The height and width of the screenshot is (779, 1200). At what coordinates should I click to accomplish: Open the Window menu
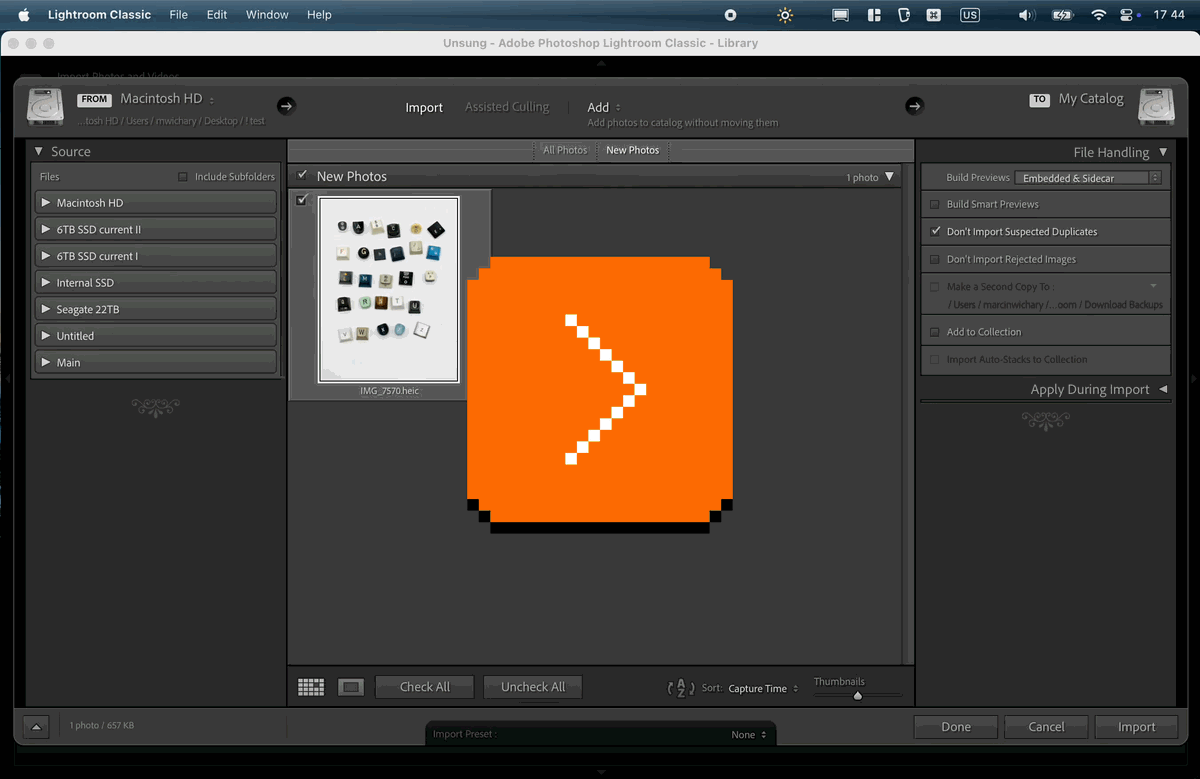click(267, 15)
